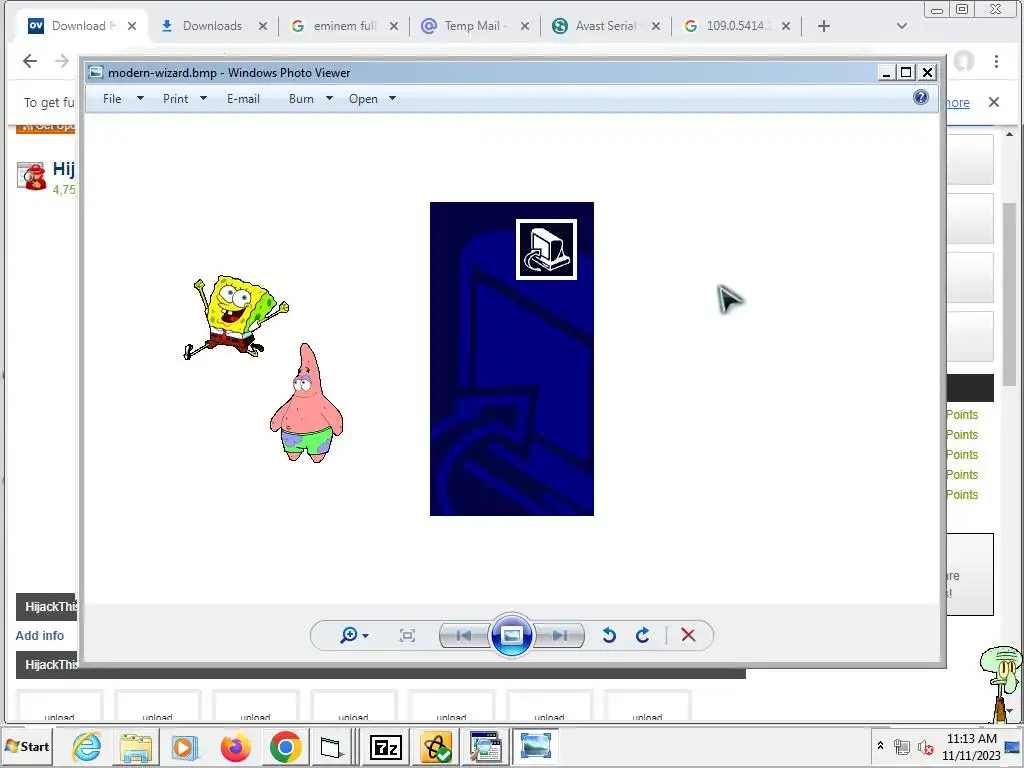The width and height of the screenshot is (1024, 768).
Task: Show hidden system tray icons
Action: [x=880, y=745]
